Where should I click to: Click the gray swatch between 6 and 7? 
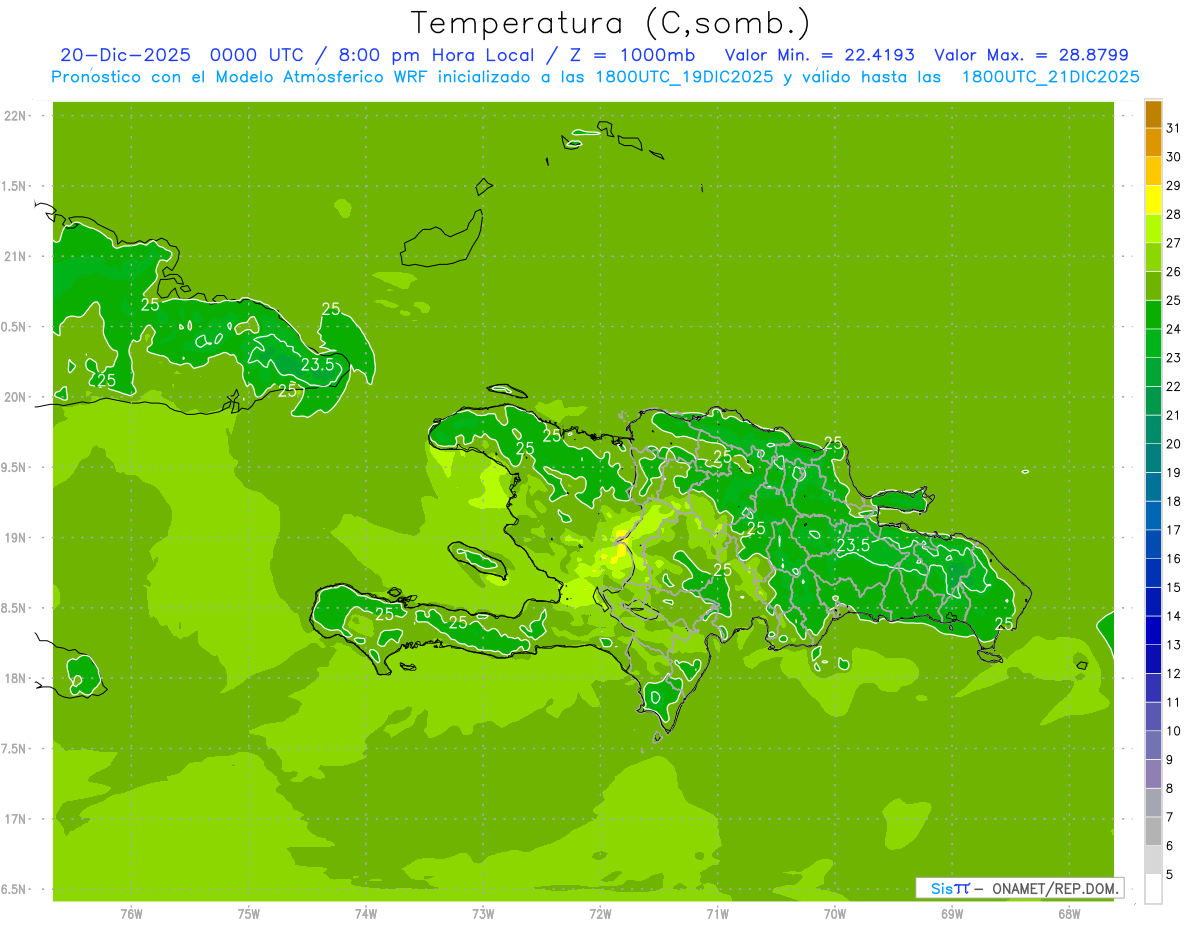pyautogui.click(x=1153, y=832)
